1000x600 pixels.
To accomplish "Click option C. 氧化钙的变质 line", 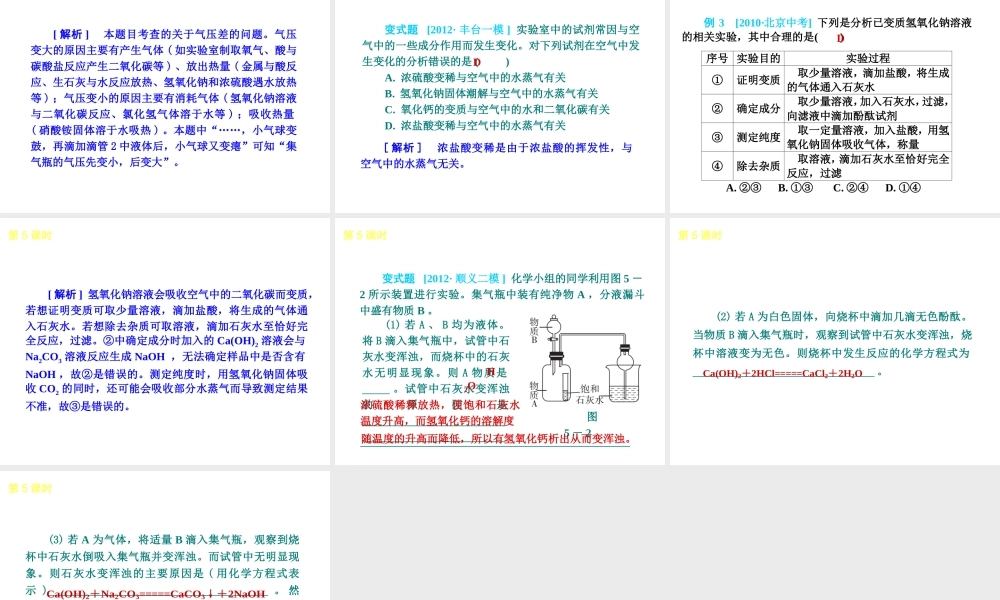I will 497,109.
